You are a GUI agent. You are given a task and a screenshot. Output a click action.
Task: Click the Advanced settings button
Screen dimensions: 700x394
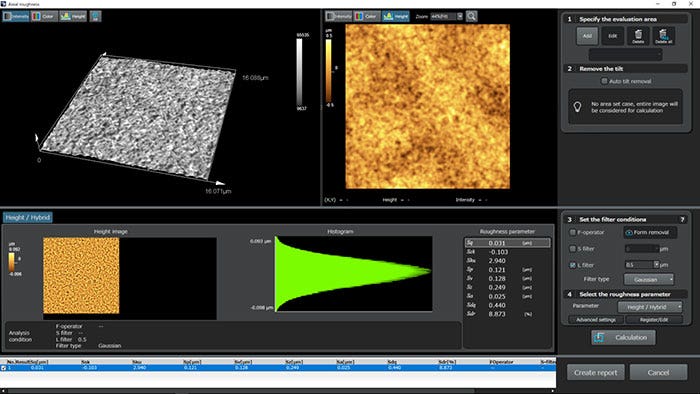click(596, 320)
